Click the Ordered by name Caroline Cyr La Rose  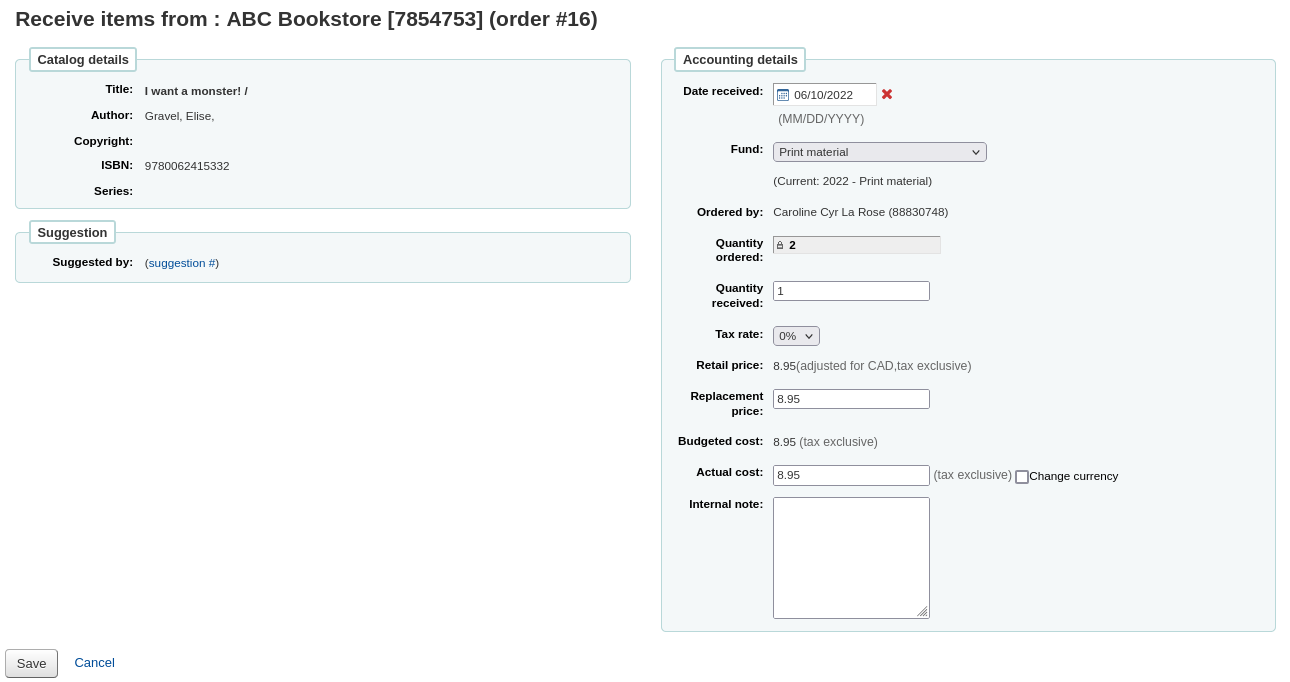(x=861, y=211)
